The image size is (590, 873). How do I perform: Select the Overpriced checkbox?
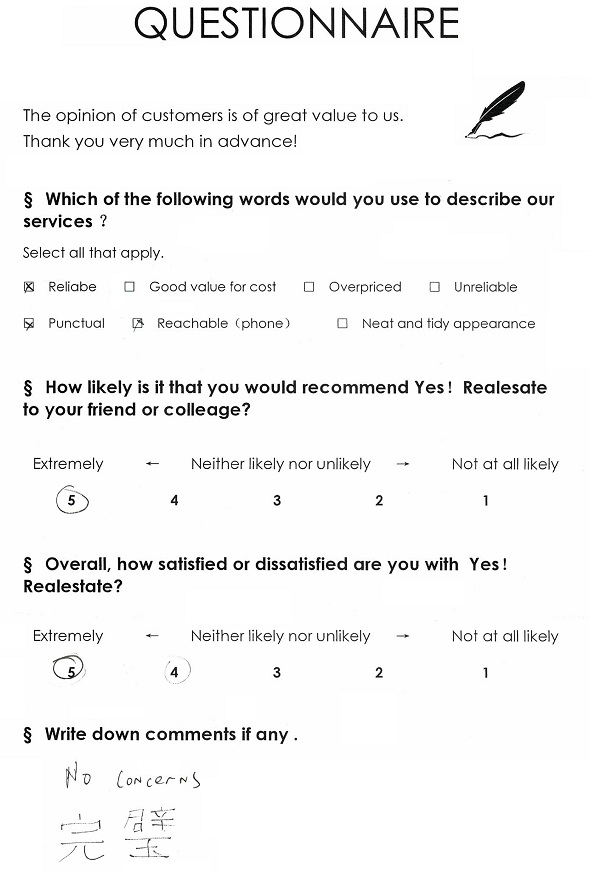point(309,287)
